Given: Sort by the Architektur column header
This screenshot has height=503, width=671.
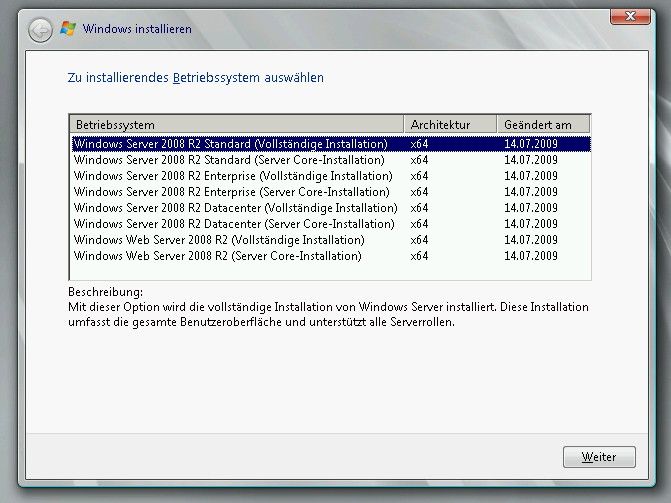Looking at the screenshot, I should [450, 125].
